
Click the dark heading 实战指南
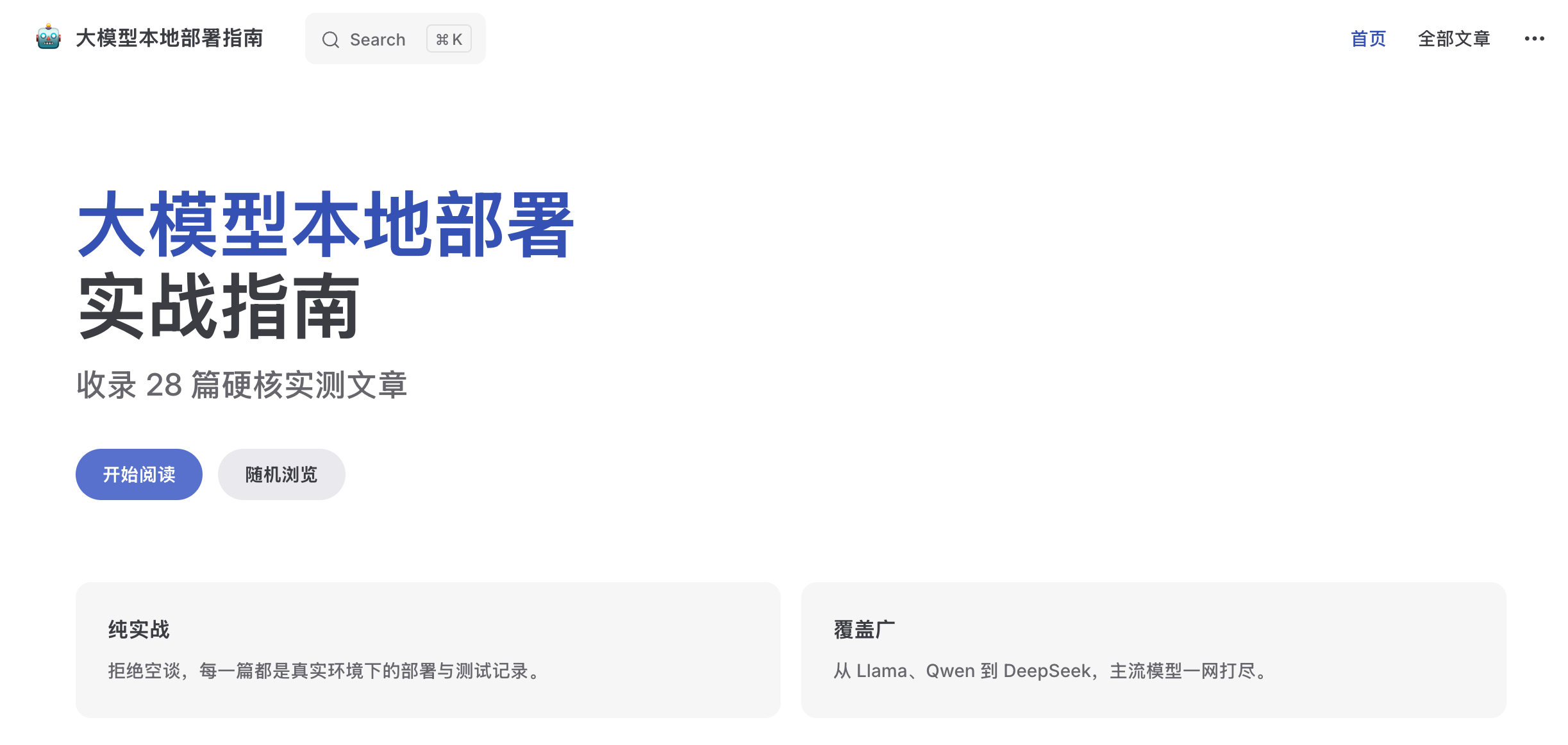point(219,305)
